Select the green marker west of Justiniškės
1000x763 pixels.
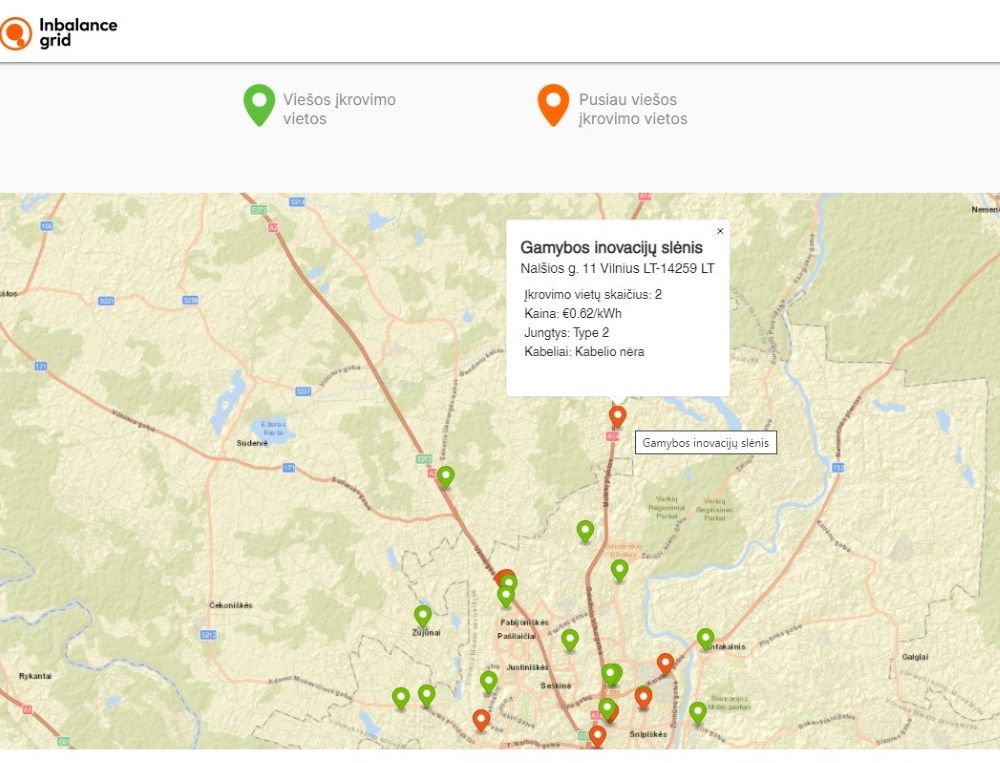pos(488,681)
